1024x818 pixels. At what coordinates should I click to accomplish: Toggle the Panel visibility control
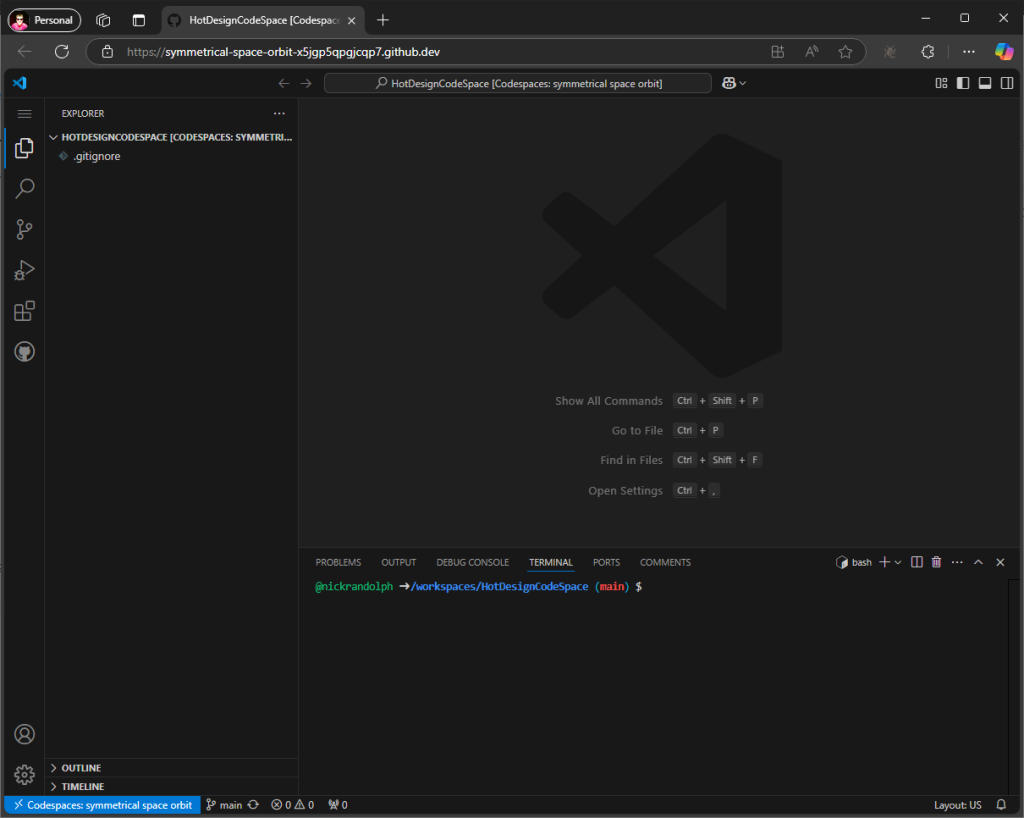pyautogui.click(x=984, y=83)
